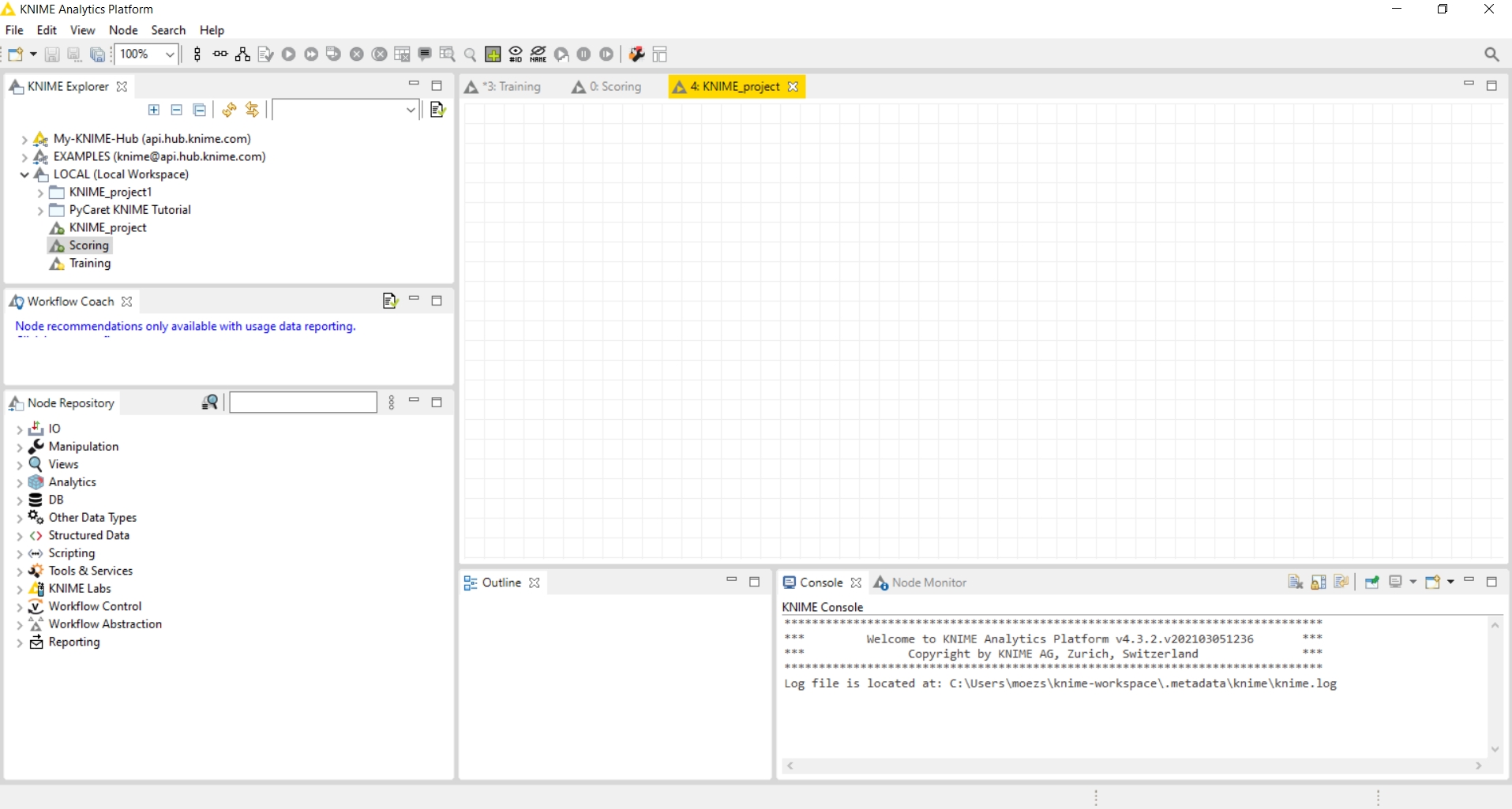Toggle console scroll lock icon
The image size is (1512, 809).
coord(1318,582)
